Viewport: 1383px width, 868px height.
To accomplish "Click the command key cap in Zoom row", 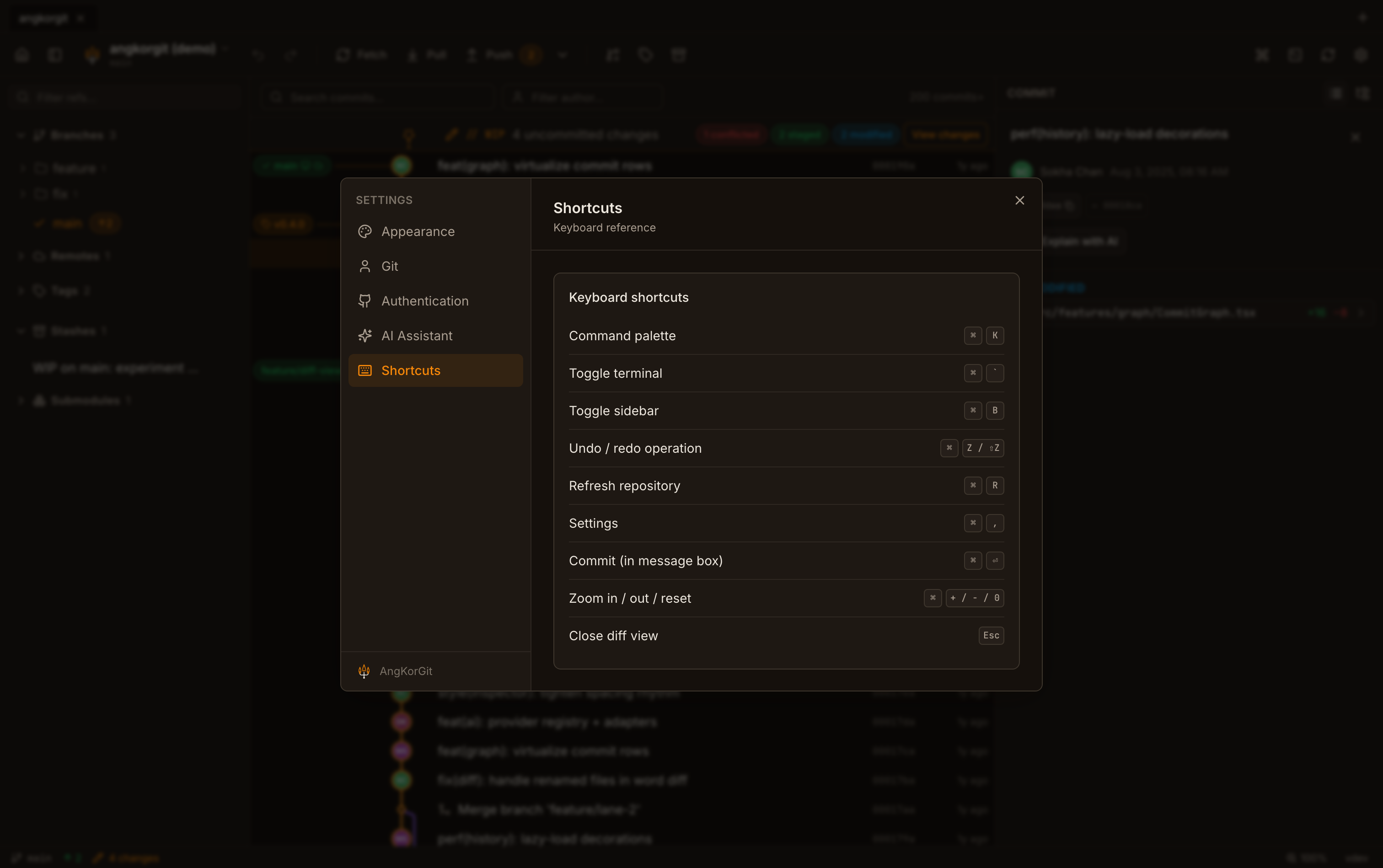I will (x=933, y=598).
